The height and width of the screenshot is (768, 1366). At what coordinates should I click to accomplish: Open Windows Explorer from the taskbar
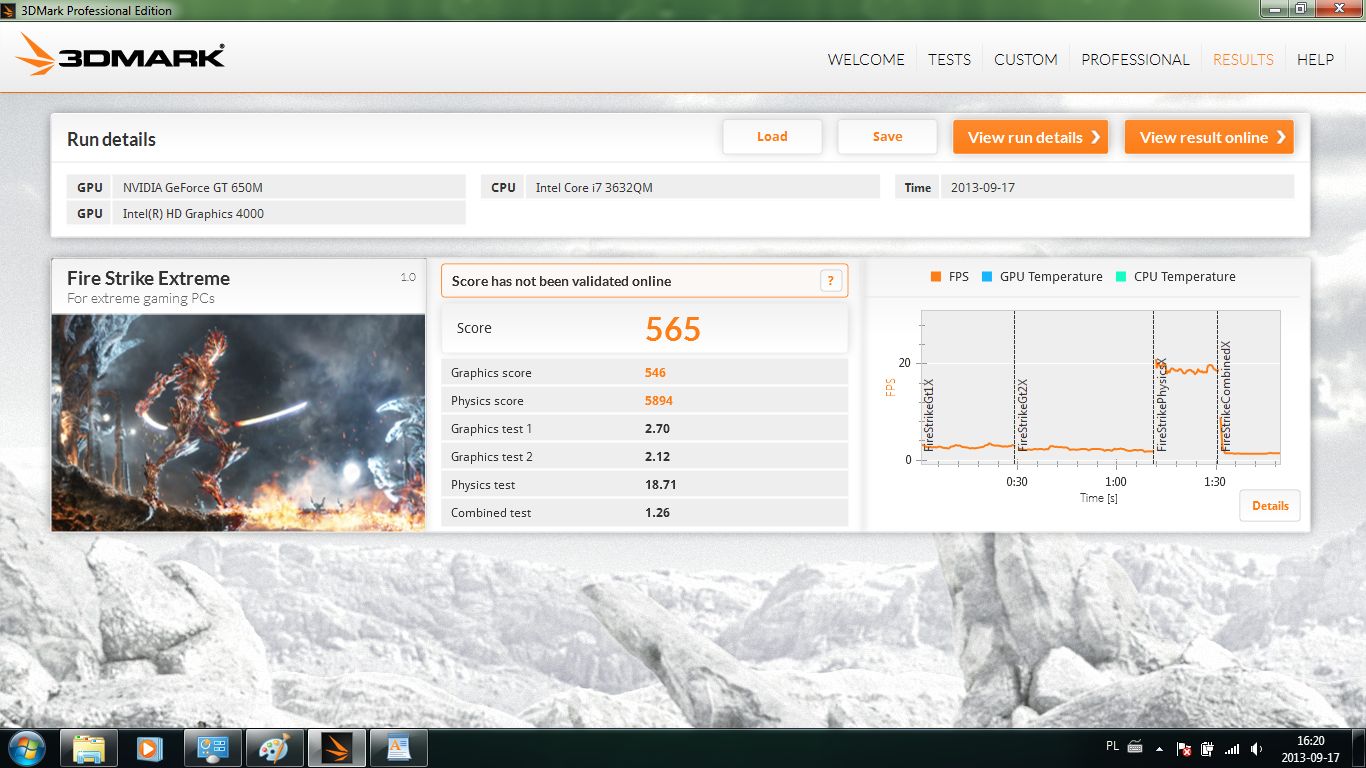[89, 748]
